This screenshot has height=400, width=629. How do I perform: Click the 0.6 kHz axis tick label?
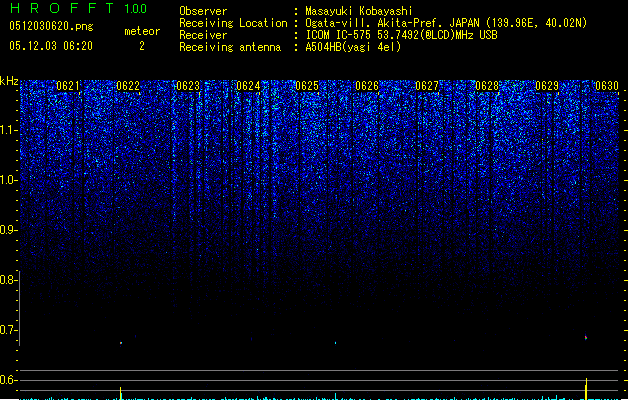(x=9, y=380)
